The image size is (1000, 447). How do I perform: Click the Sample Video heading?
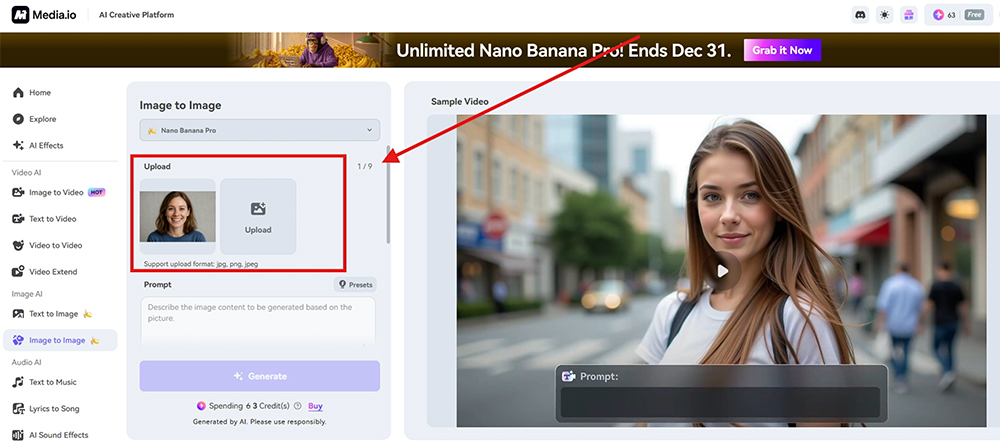459,101
